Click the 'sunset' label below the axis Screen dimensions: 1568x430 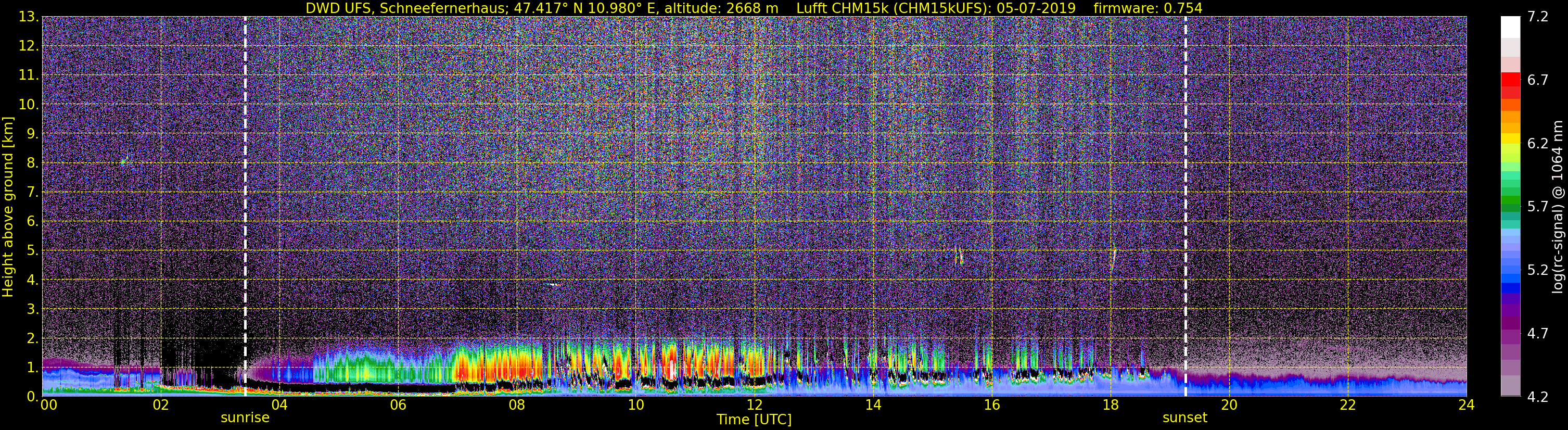1184,418
